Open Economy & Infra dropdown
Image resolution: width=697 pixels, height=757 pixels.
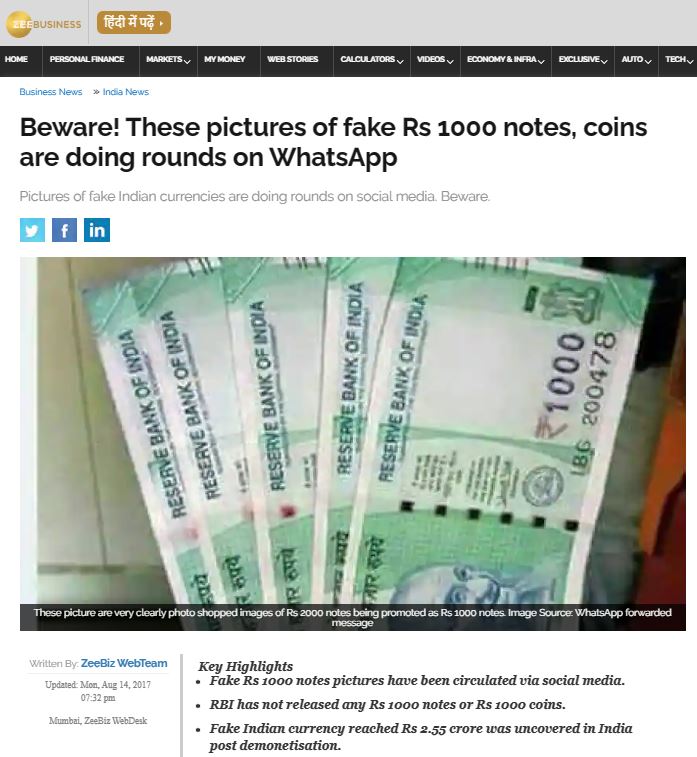(505, 59)
